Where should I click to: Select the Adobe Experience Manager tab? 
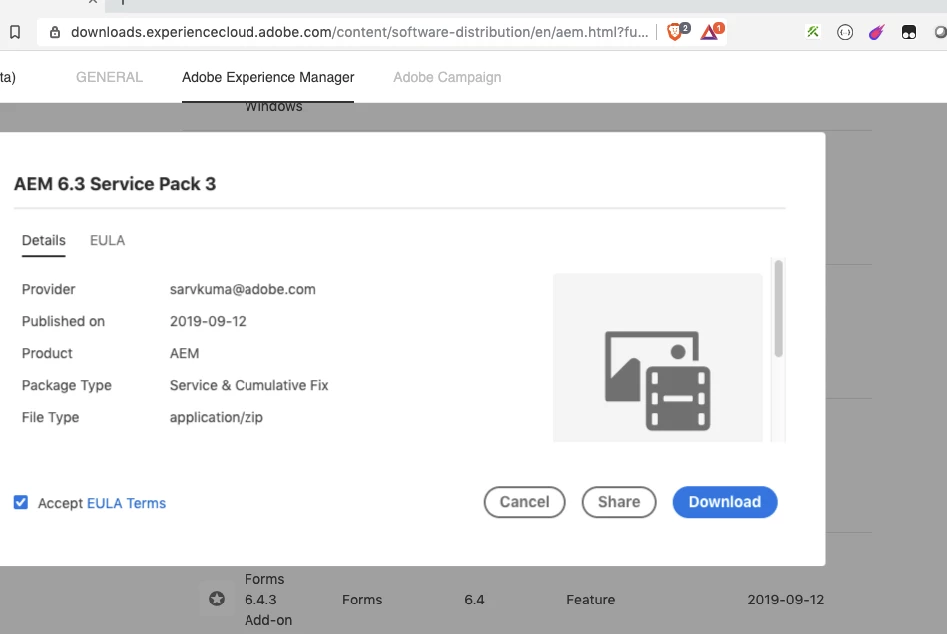click(x=268, y=77)
